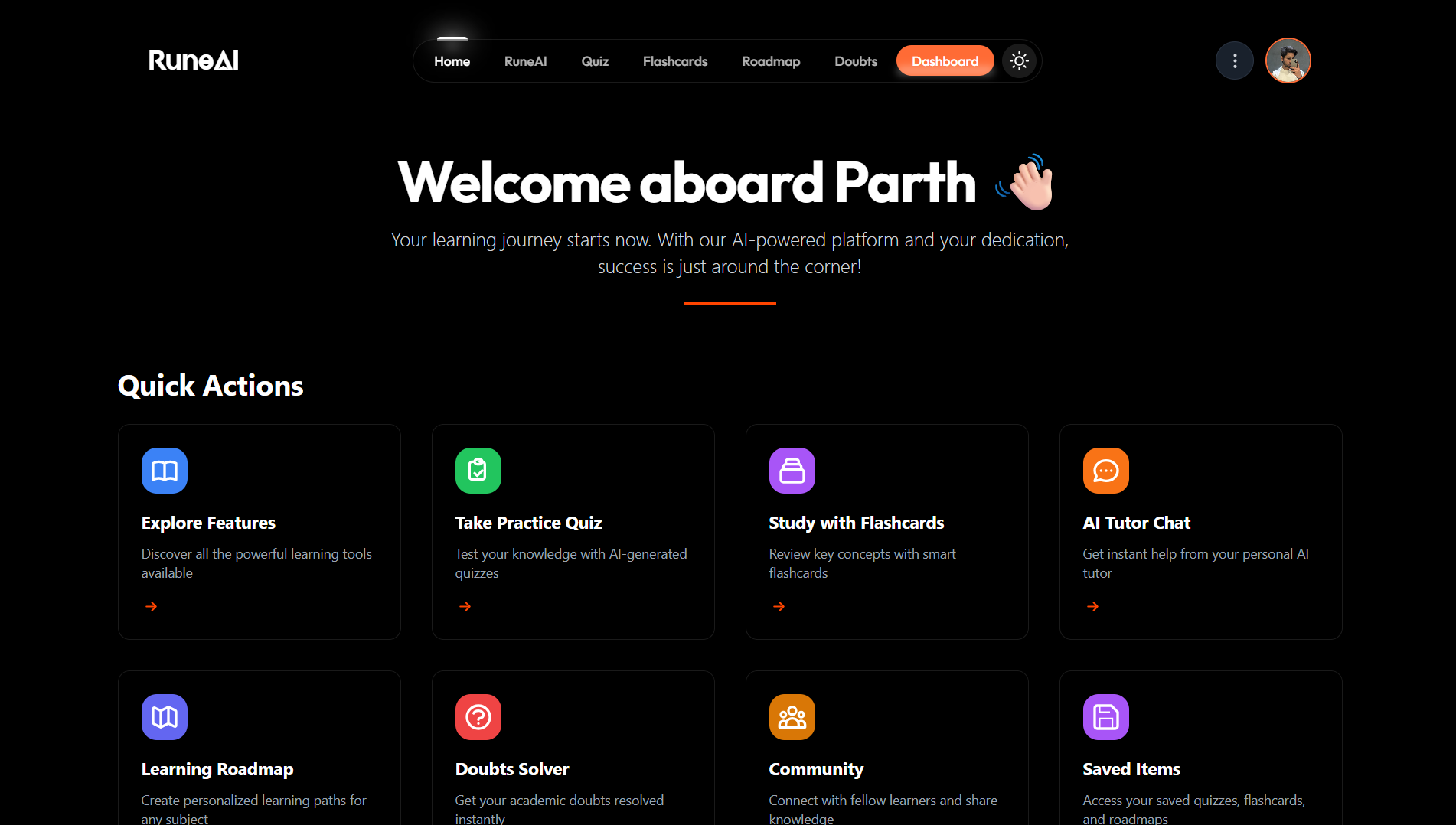Click the red Doubts Solver question icon
This screenshot has width=1456, height=825.
point(478,717)
